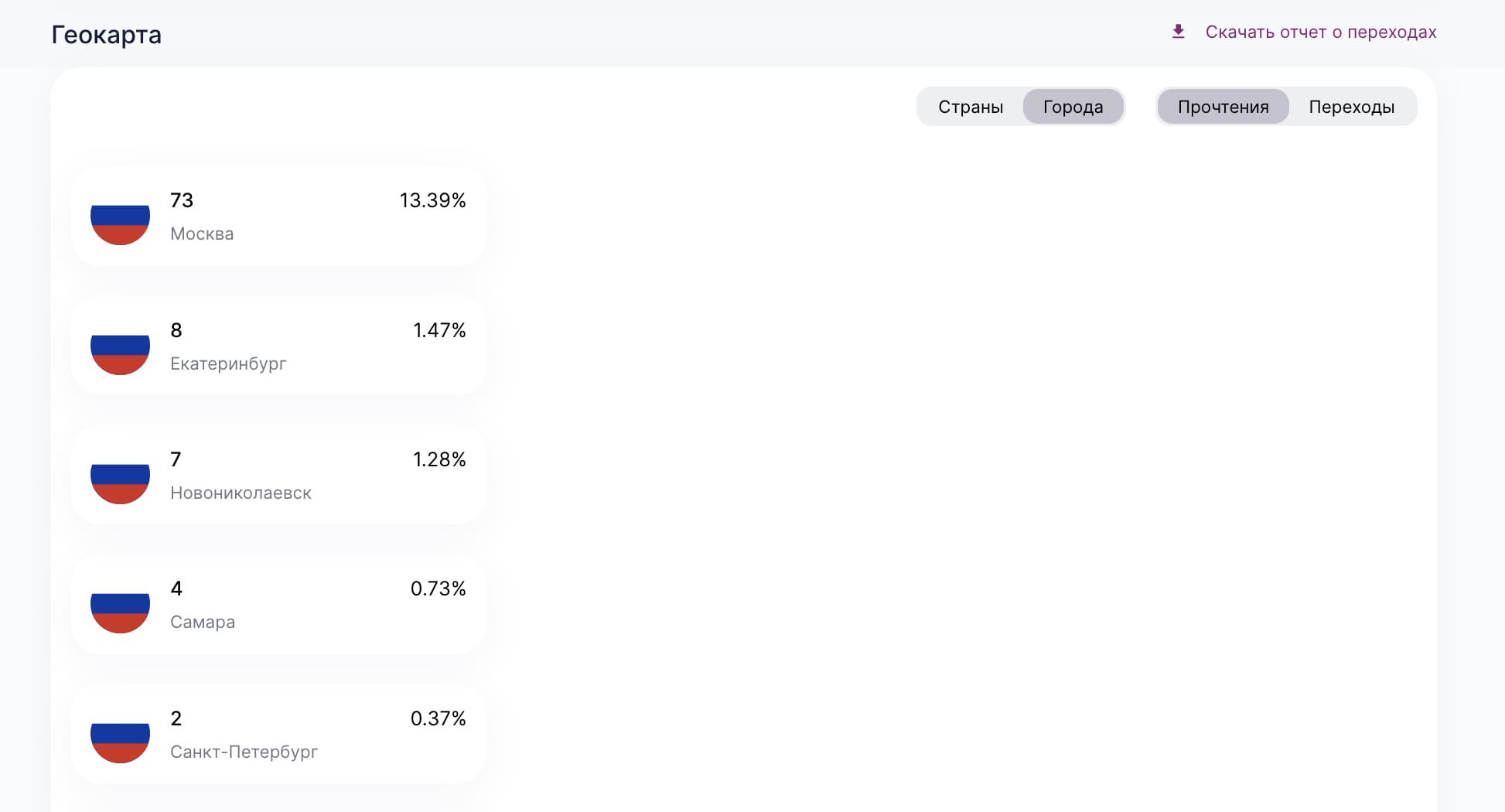Click the Санкт-Петербург city name
Screen dimensions: 1505x812
tap(244, 752)
